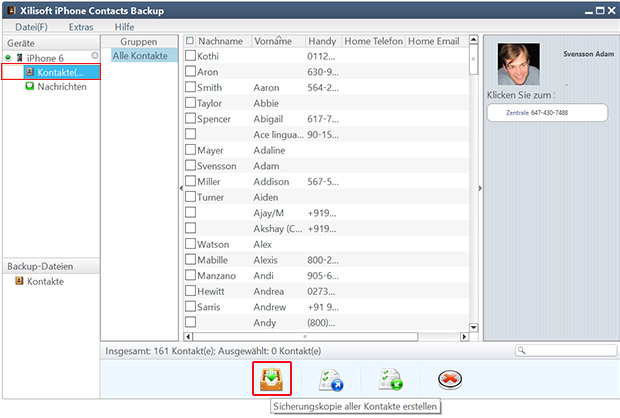Check the box for Taylor Abbie
Image resolution: width=620 pixels, height=418 pixels.
pyautogui.click(x=191, y=102)
